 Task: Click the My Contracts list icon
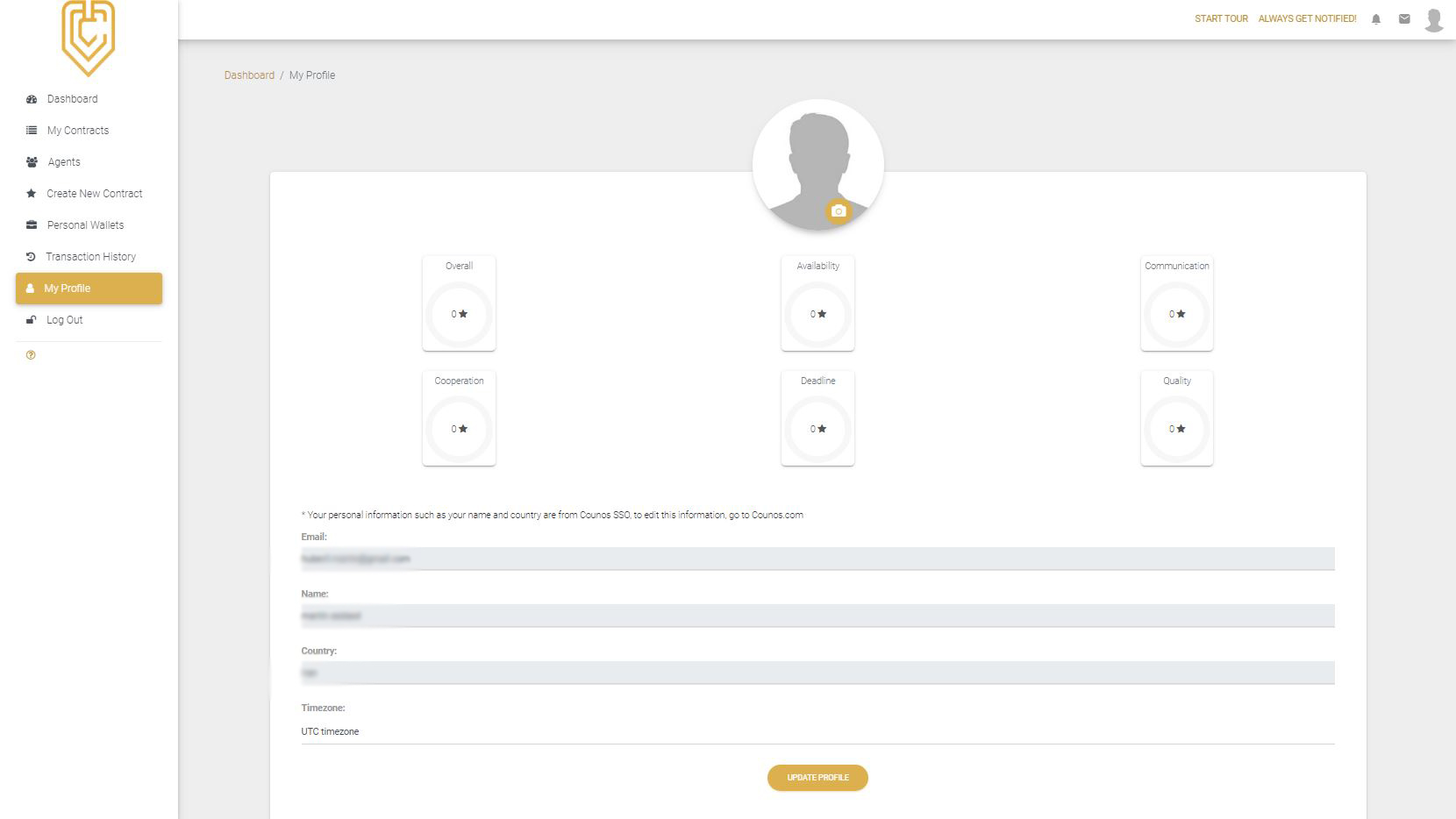tap(32, 131)
